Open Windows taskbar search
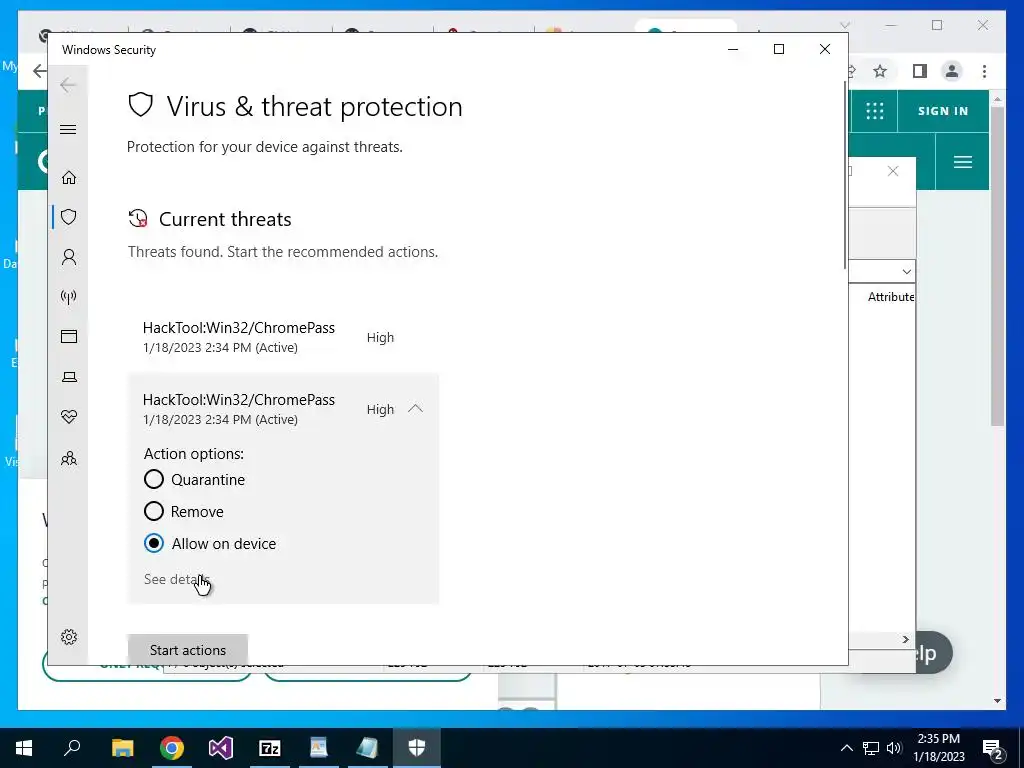Image resolution: width=1024 pixels, height=768 pixels. (72, 748)
